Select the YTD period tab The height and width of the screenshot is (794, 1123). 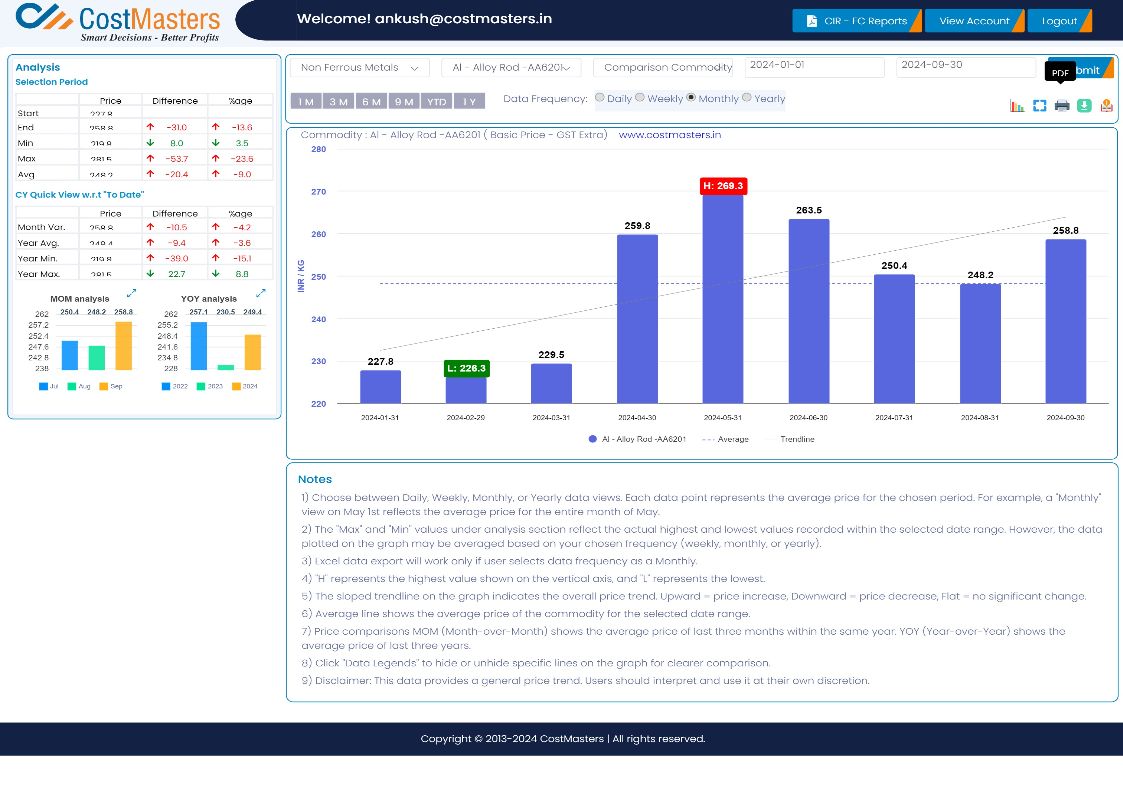pyautogui.click(x=437, y=102)
